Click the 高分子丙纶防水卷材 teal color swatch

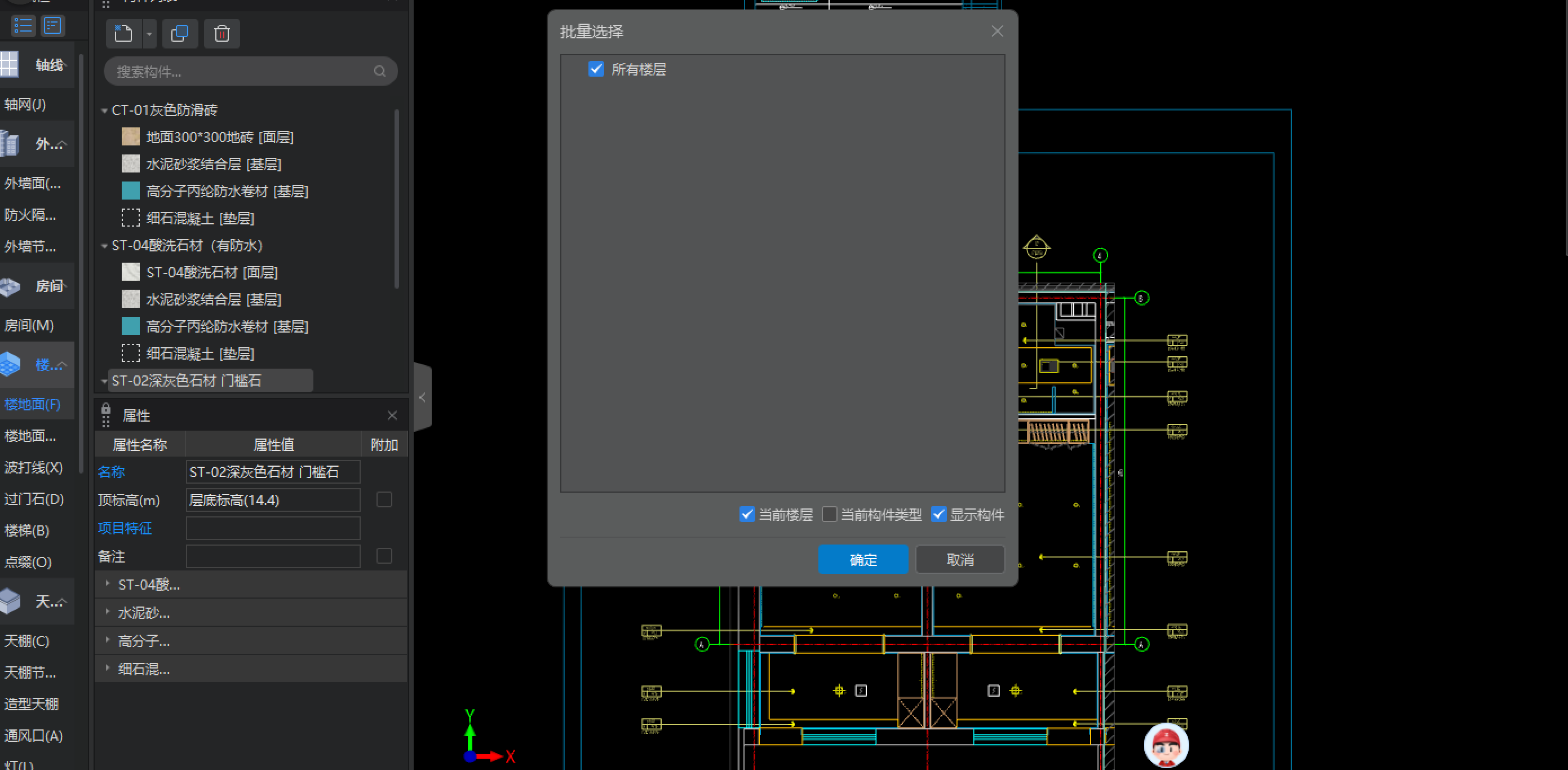130,191
